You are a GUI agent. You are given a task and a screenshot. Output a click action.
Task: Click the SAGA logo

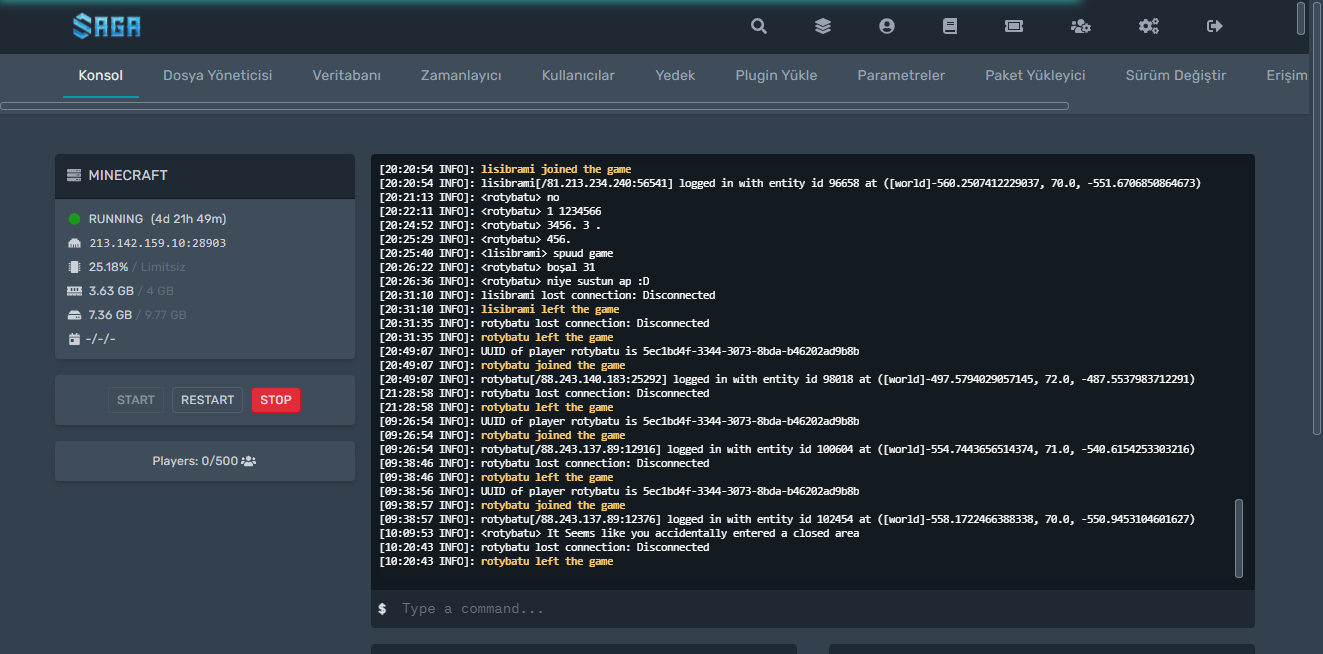pos(107,26)
